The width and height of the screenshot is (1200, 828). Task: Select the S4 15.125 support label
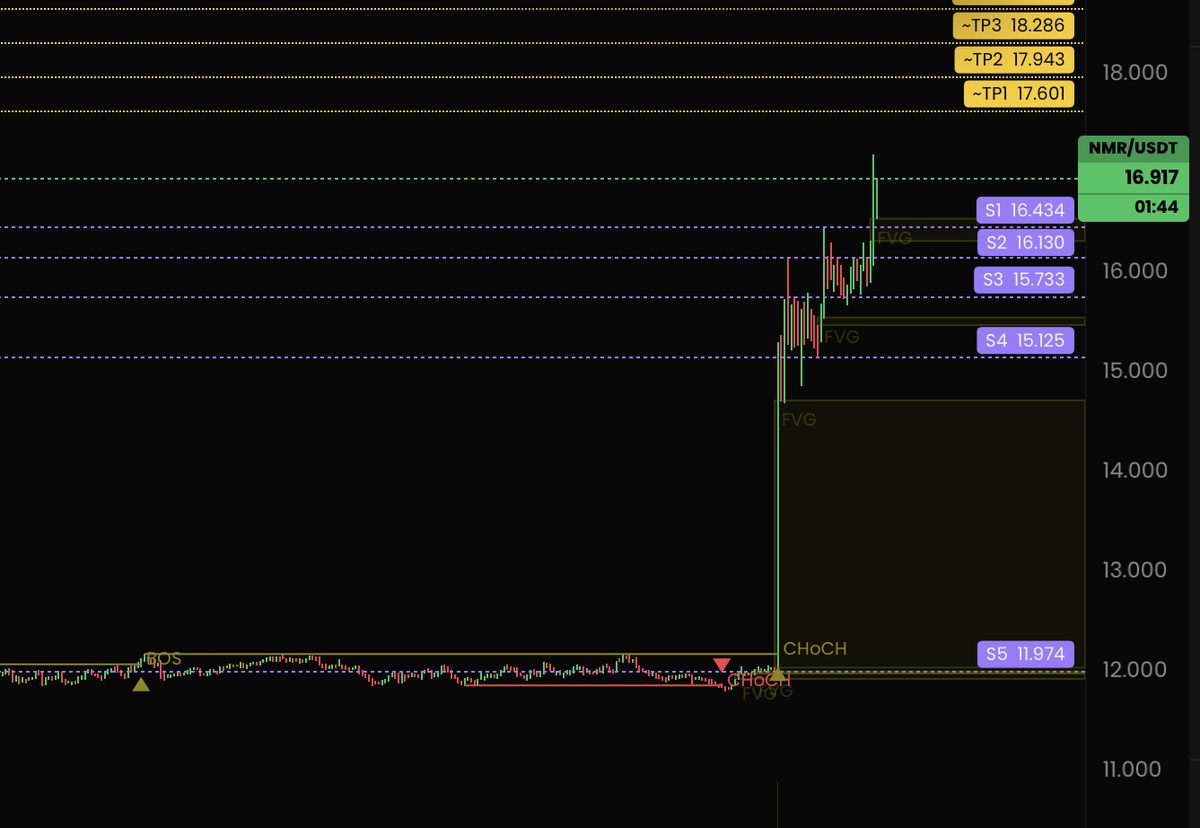coord(1024,340)
